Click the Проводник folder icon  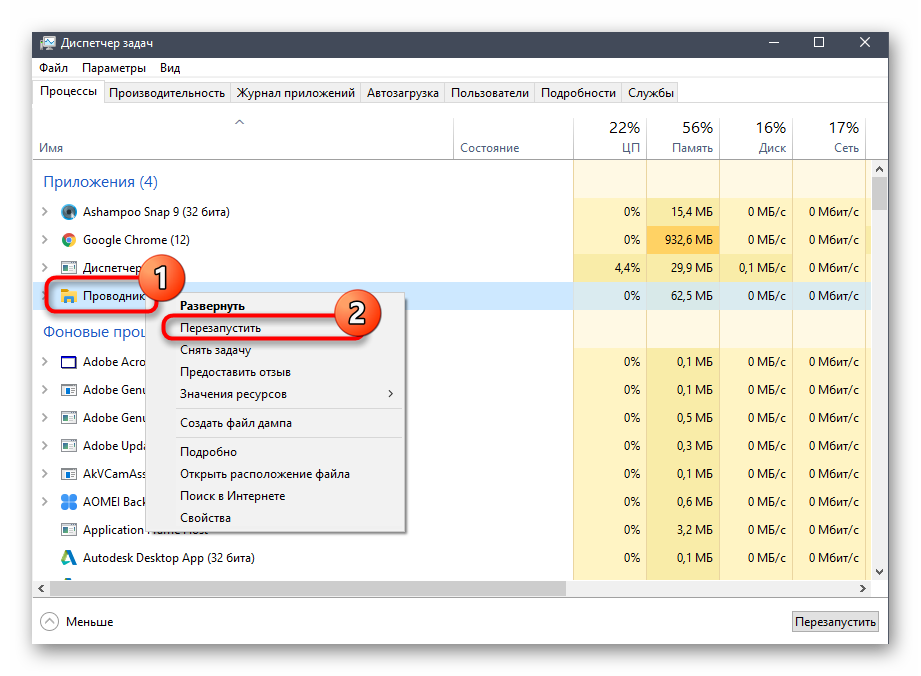click(69, 296)
